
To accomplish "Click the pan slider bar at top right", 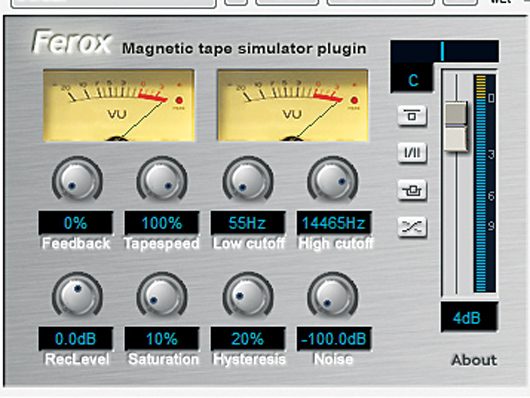I will (x=444, y=51).
